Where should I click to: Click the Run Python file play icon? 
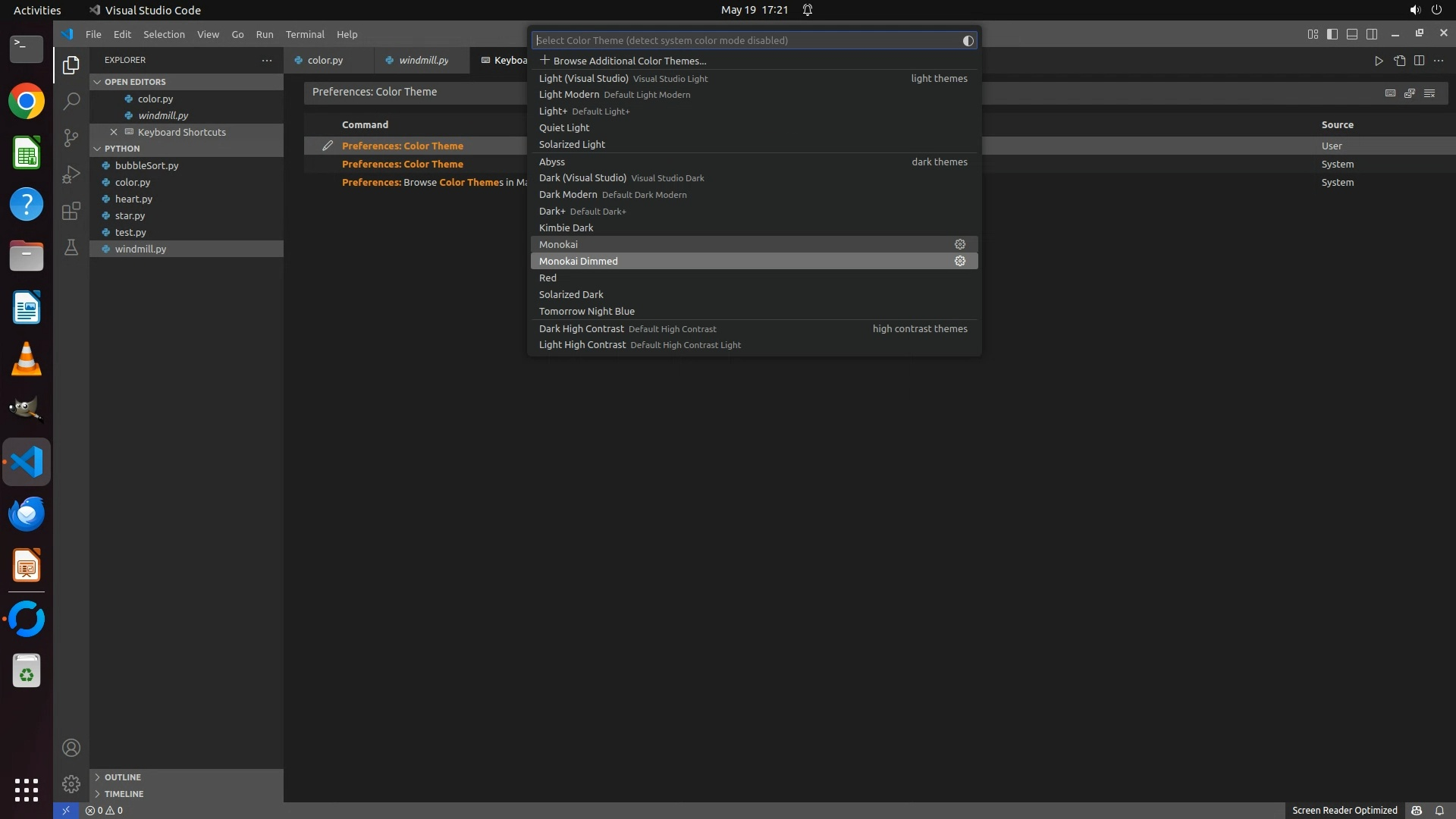click(x=1379, y=61)
